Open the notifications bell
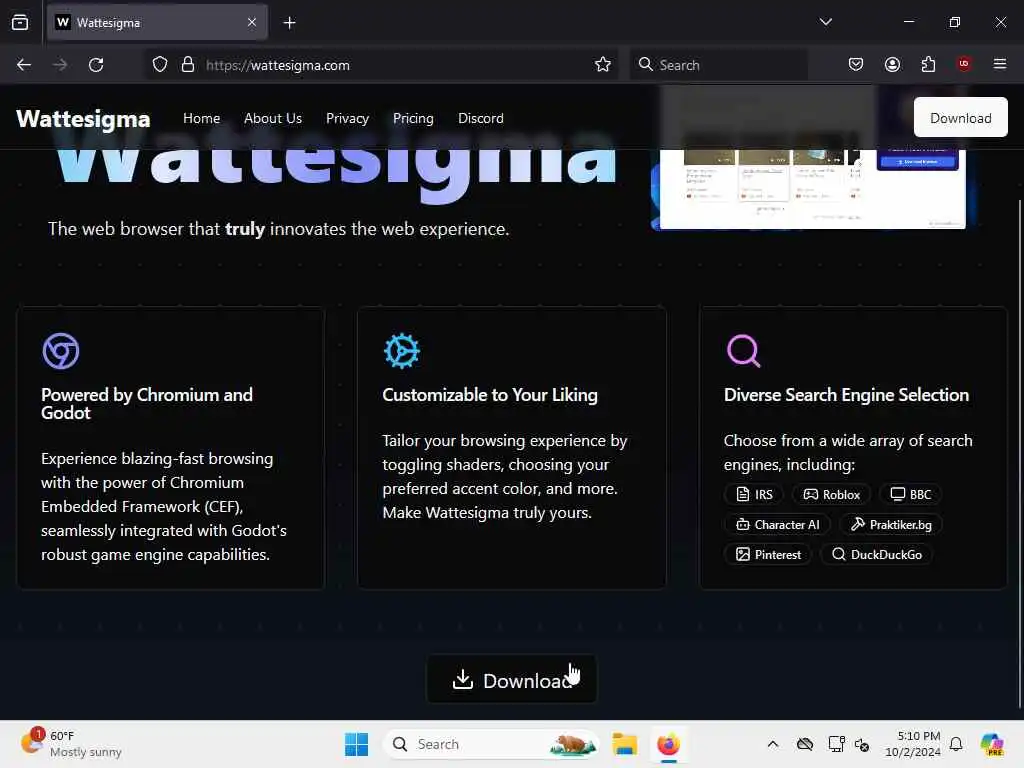 coord(956,744)
